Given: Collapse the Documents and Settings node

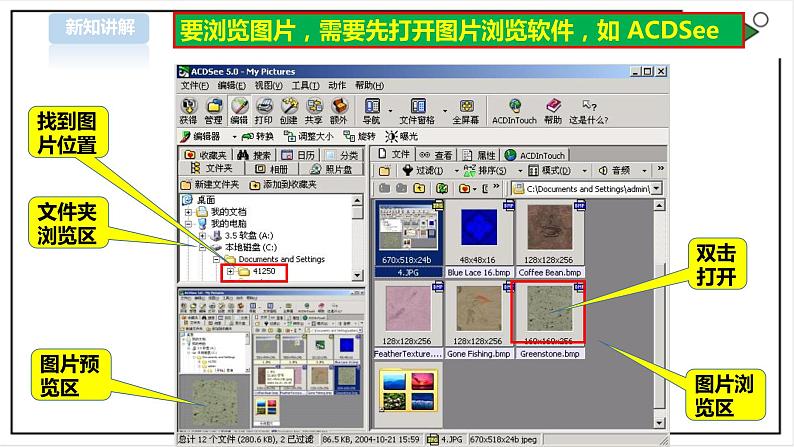Looking at the screenshot, I should point(216,259).
